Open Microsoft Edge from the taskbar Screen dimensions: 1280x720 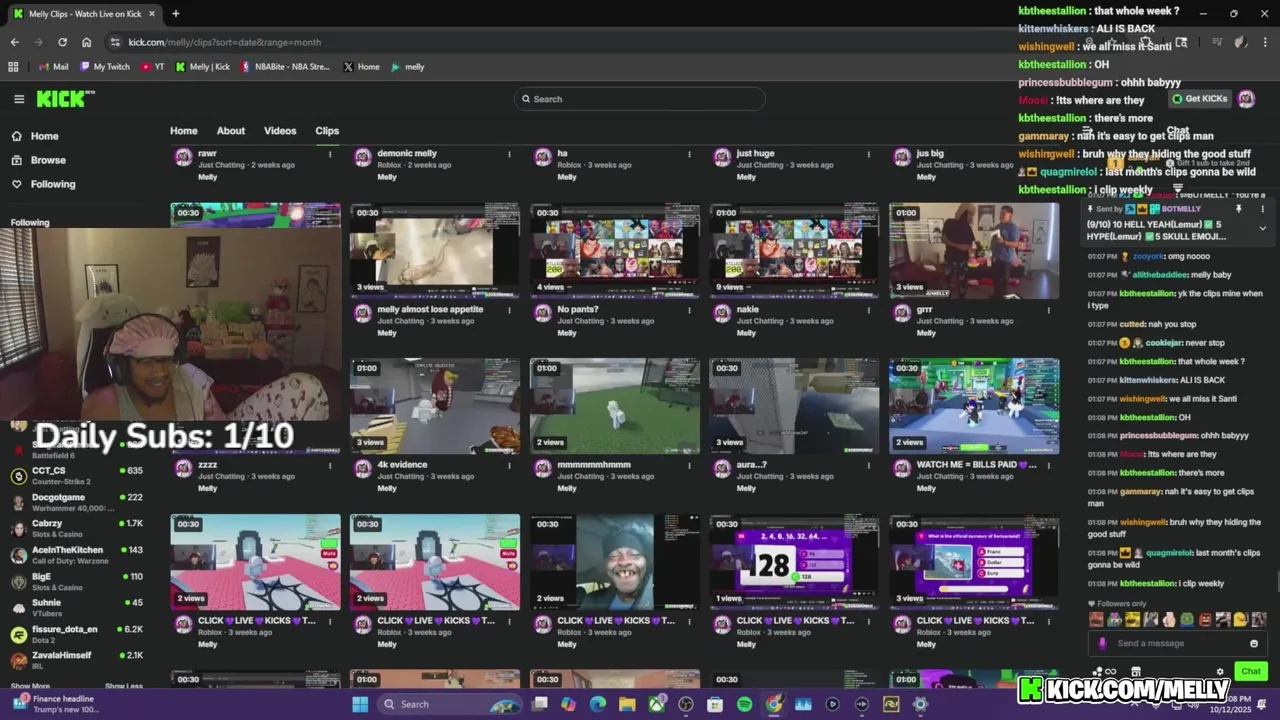(598, 704)
